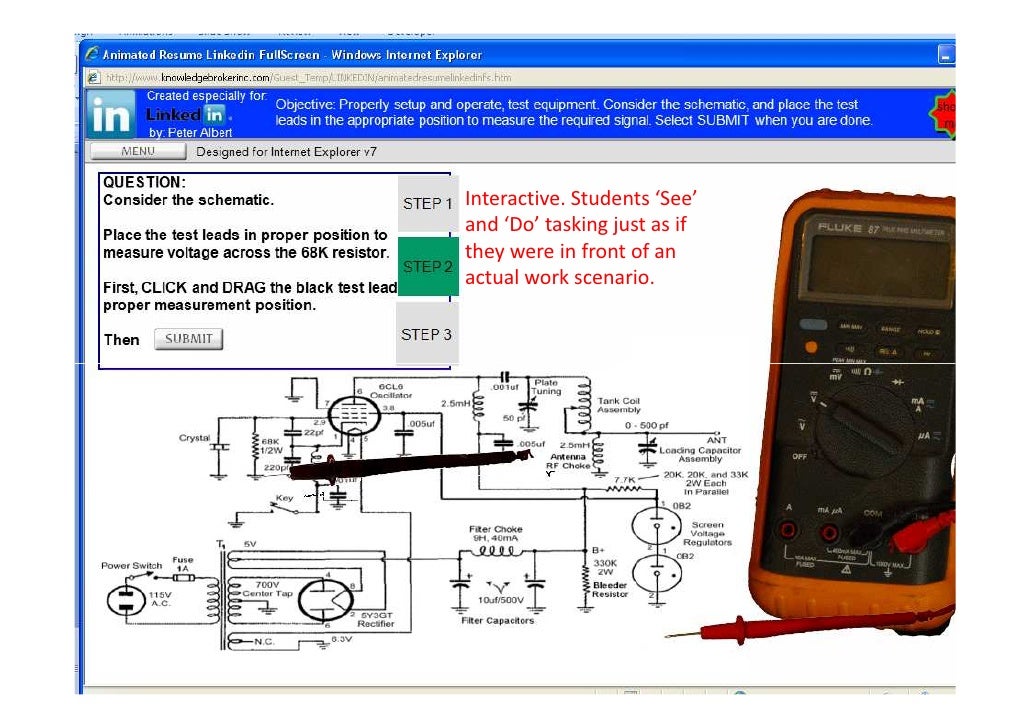Screen dimensions: 1030x728
Task: Click the 1A fuse symbol
Action: [183, 578]
